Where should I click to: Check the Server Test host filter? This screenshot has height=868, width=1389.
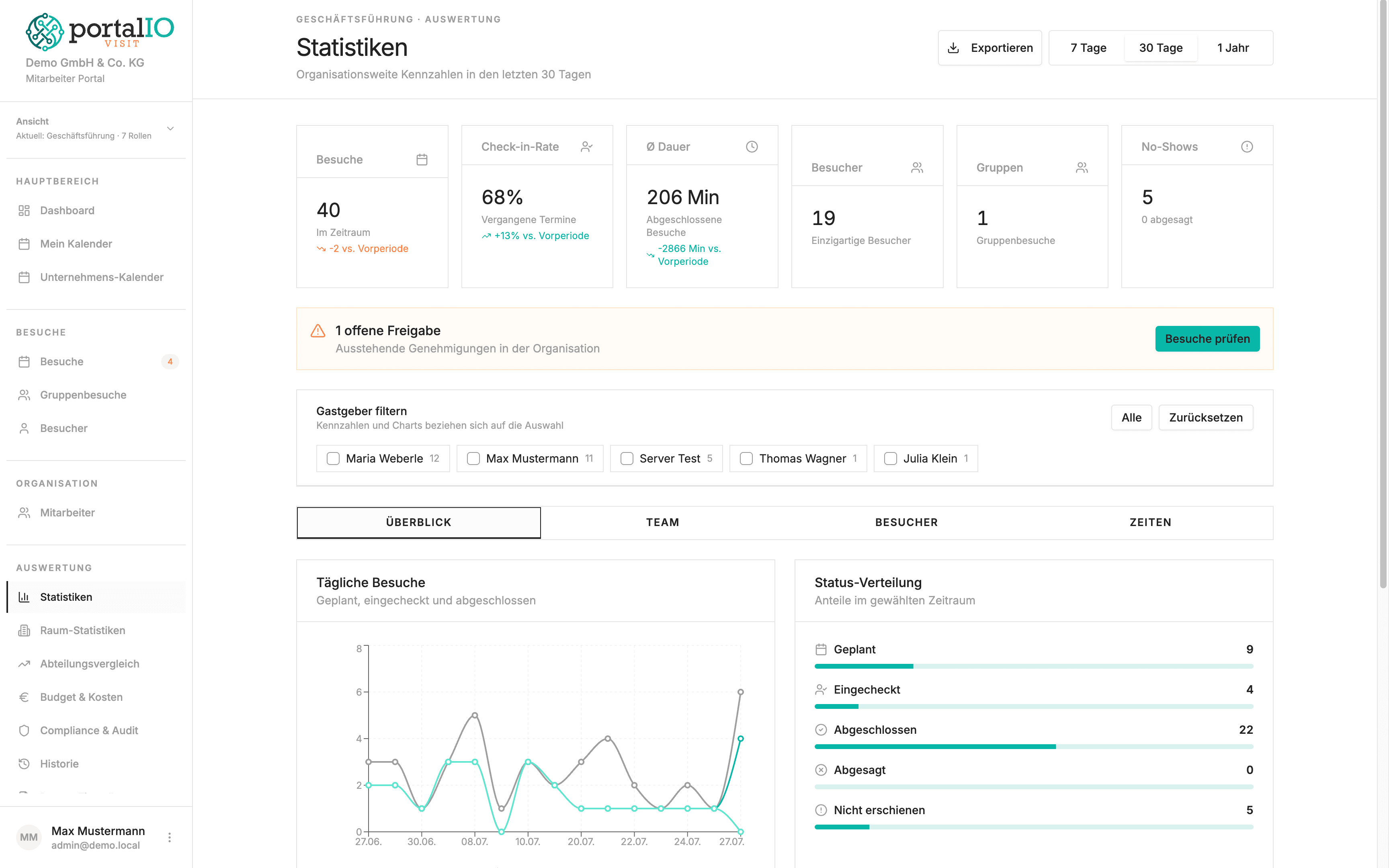click(627, 459)
